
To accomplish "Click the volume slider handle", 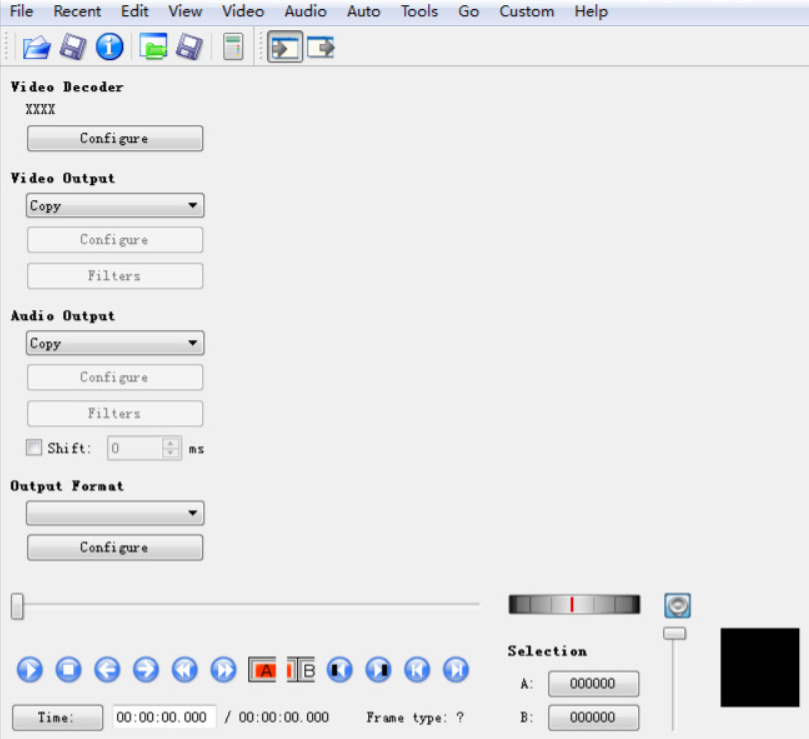I will (674, 633).
